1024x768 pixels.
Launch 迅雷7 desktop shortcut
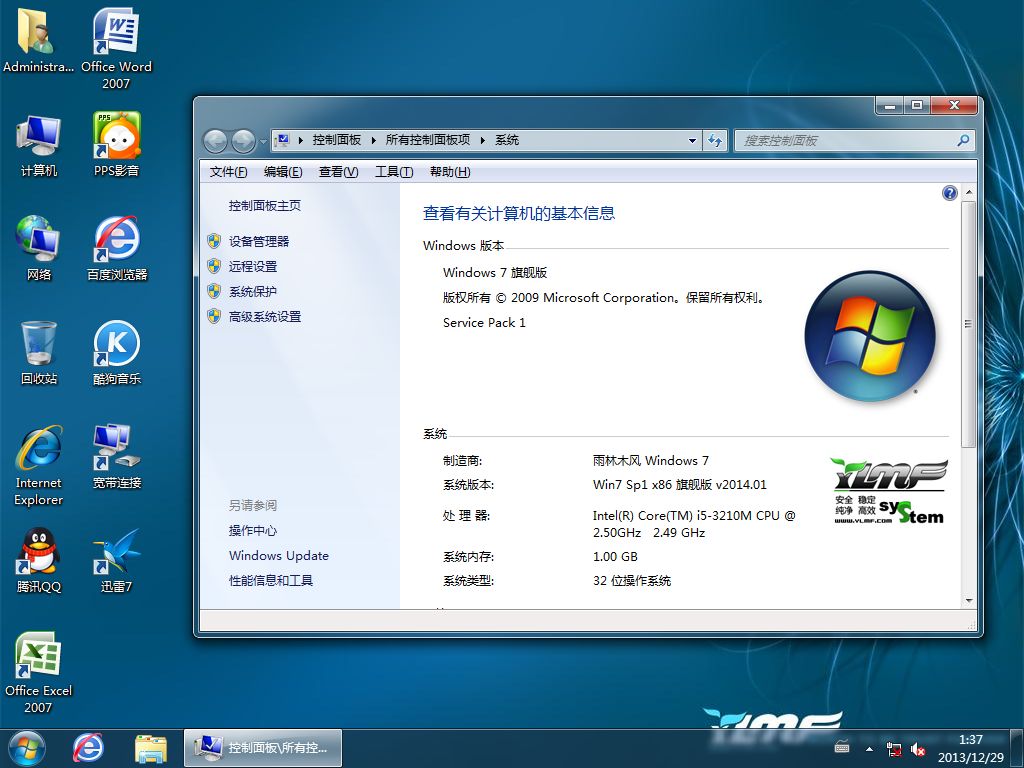pos(116,560)
